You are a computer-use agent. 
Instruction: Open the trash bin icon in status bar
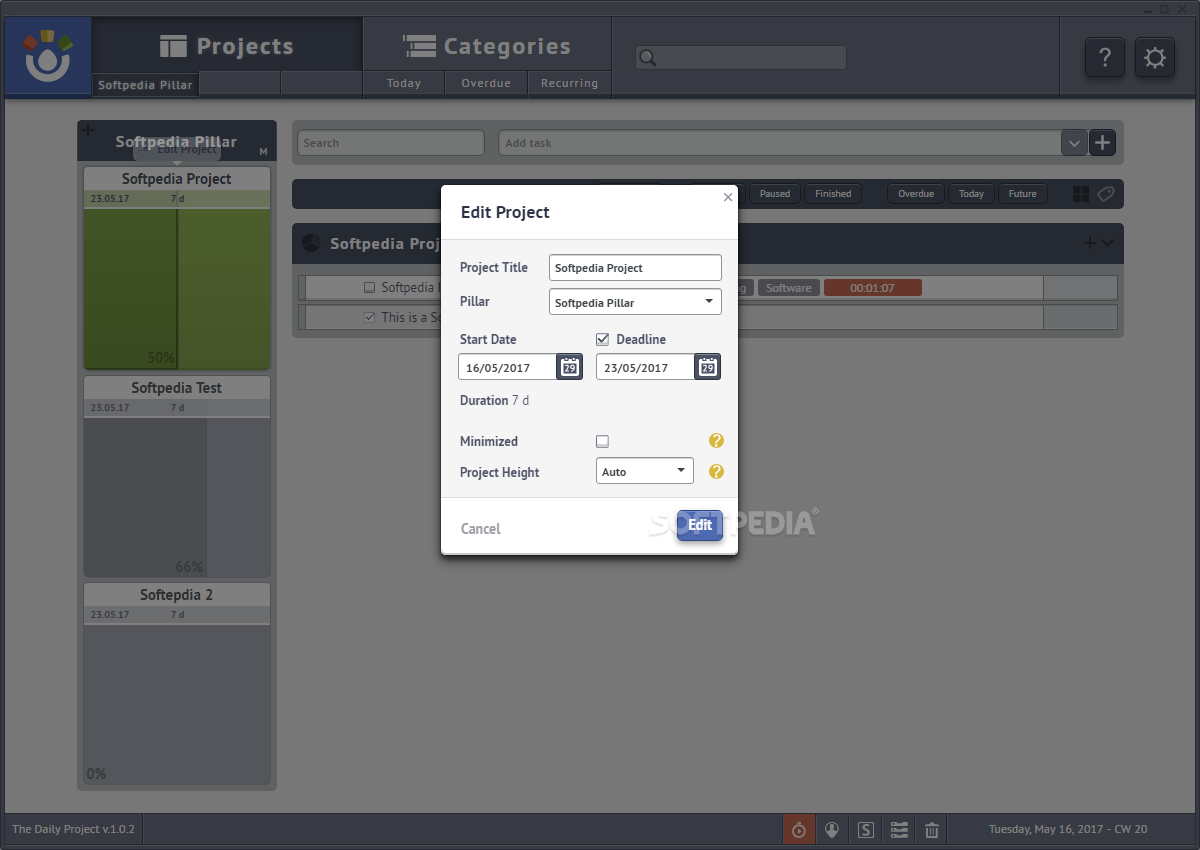(932, 829)
